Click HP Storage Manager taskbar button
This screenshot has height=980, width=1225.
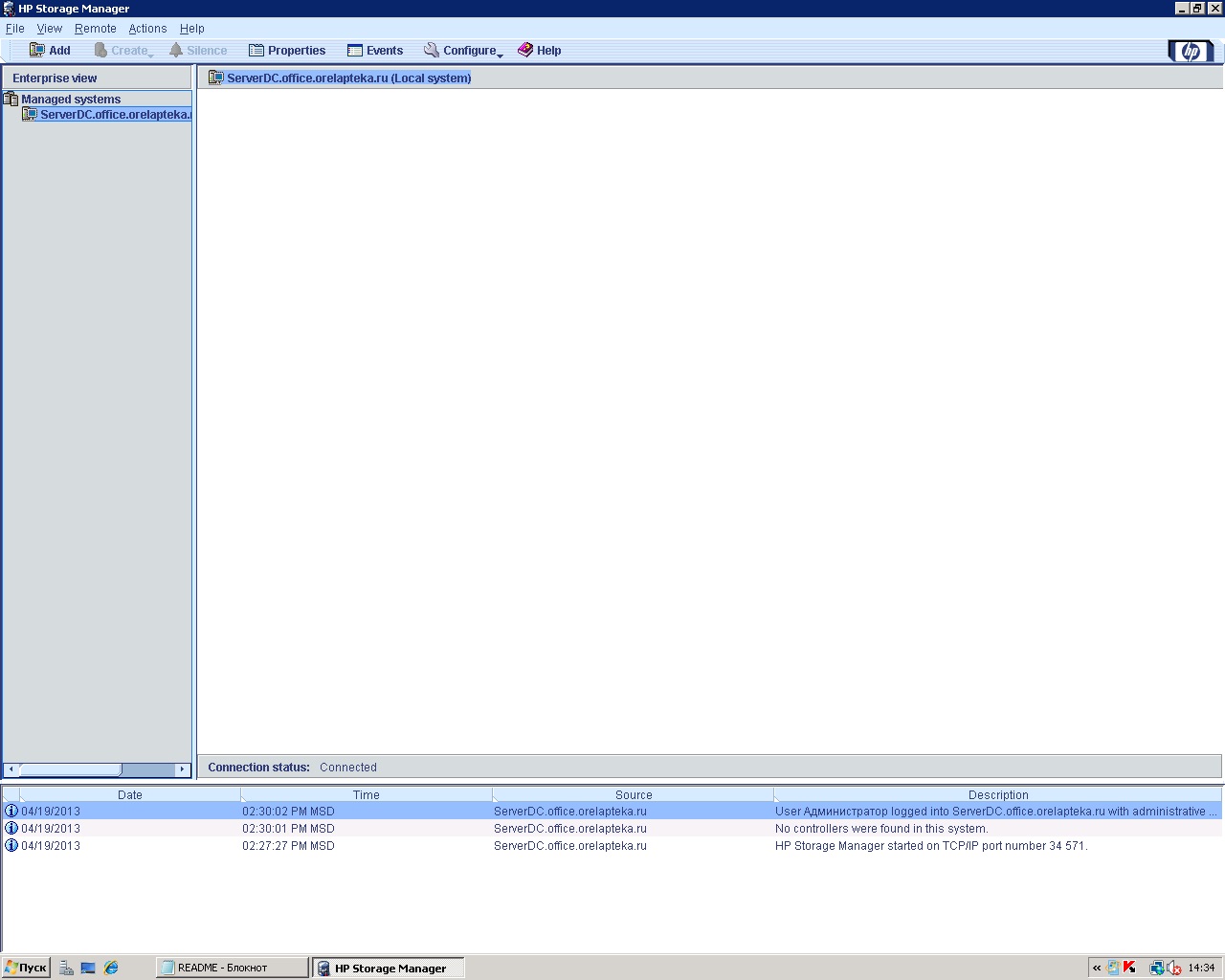[x=389, y=969]
